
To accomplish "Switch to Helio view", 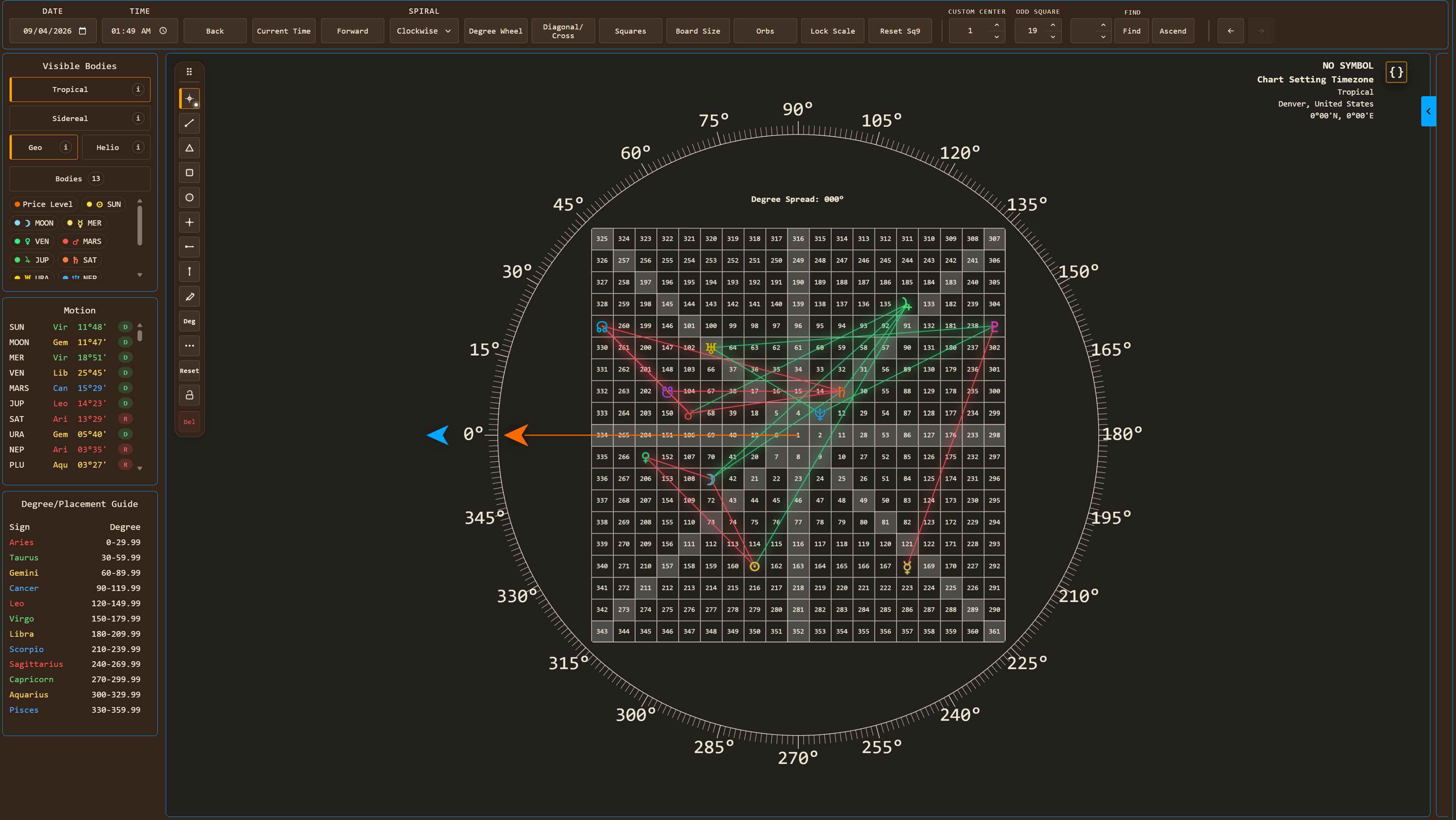I will coord(116,147).
